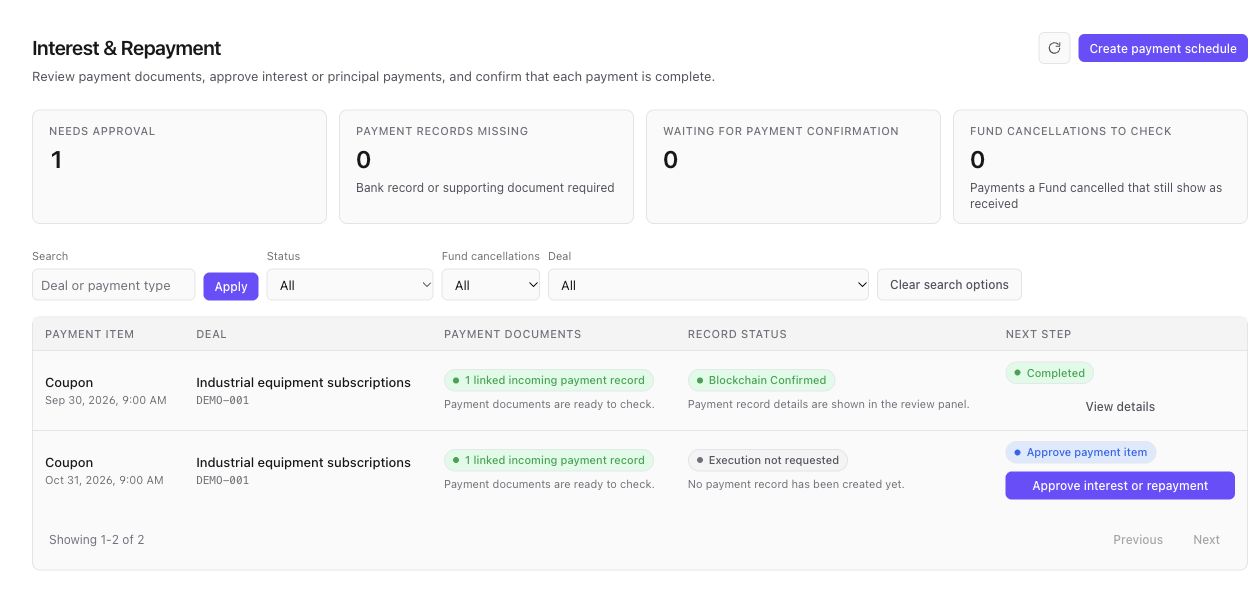1260x600 pixels.
Task: Click the Payment Item column header
Action: [90, 334]
